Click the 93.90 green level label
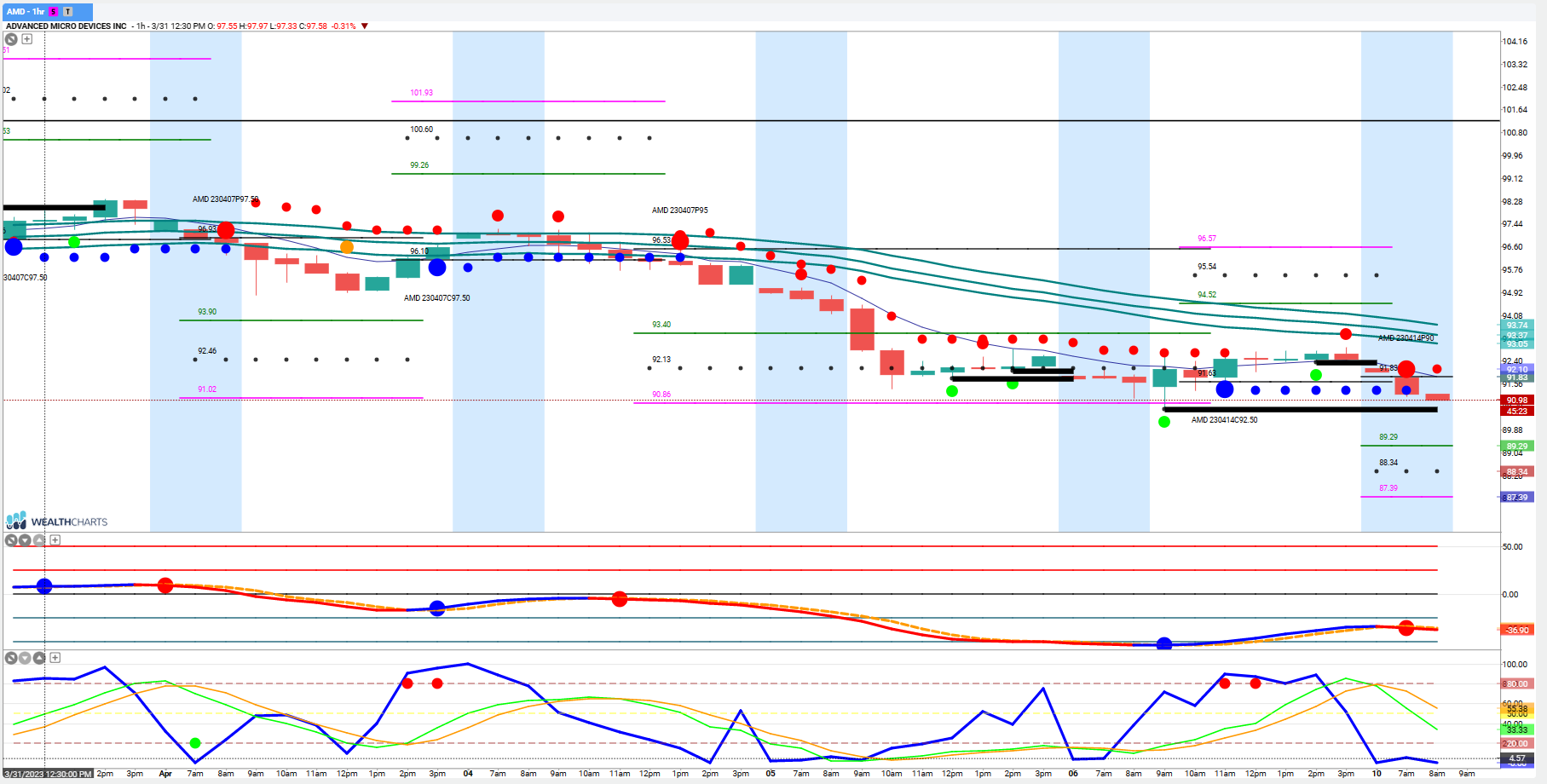 tap(207, 312)
